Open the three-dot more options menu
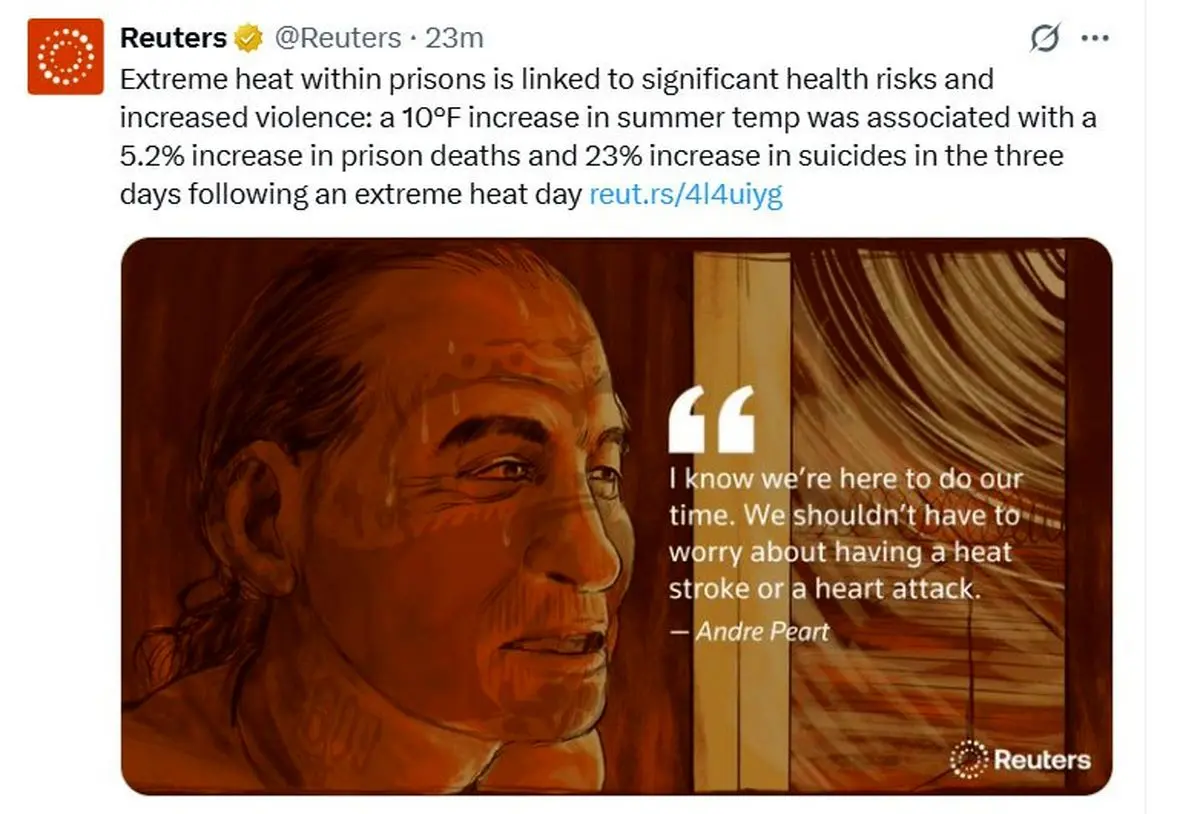This screenshot has width=1200, height=814. 1096,38
